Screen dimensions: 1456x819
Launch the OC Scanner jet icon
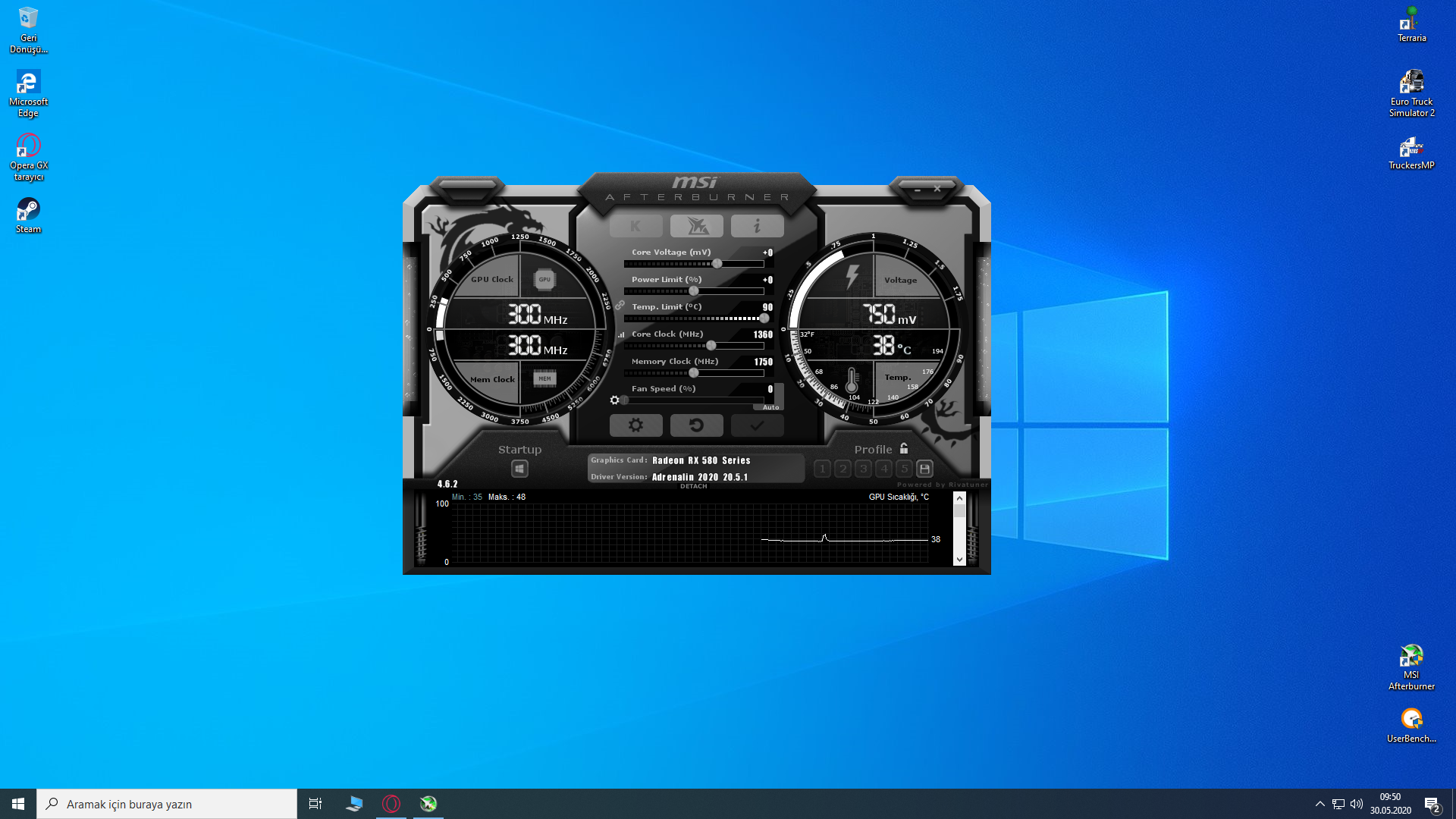(x=696, y=226)
